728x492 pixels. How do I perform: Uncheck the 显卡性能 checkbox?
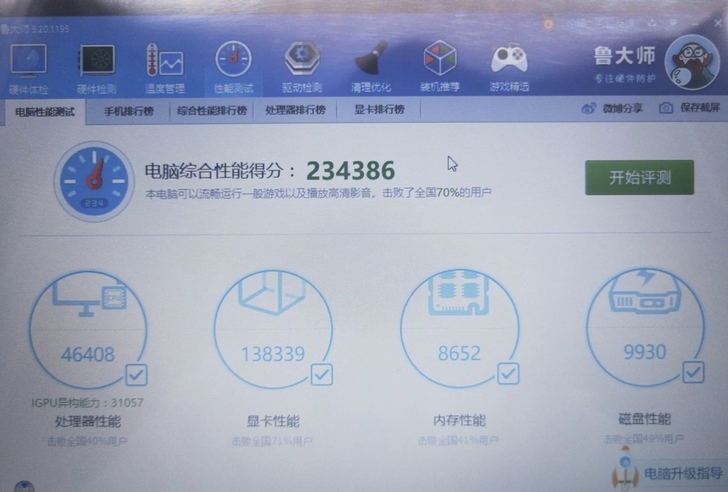(x=322, y=374)
